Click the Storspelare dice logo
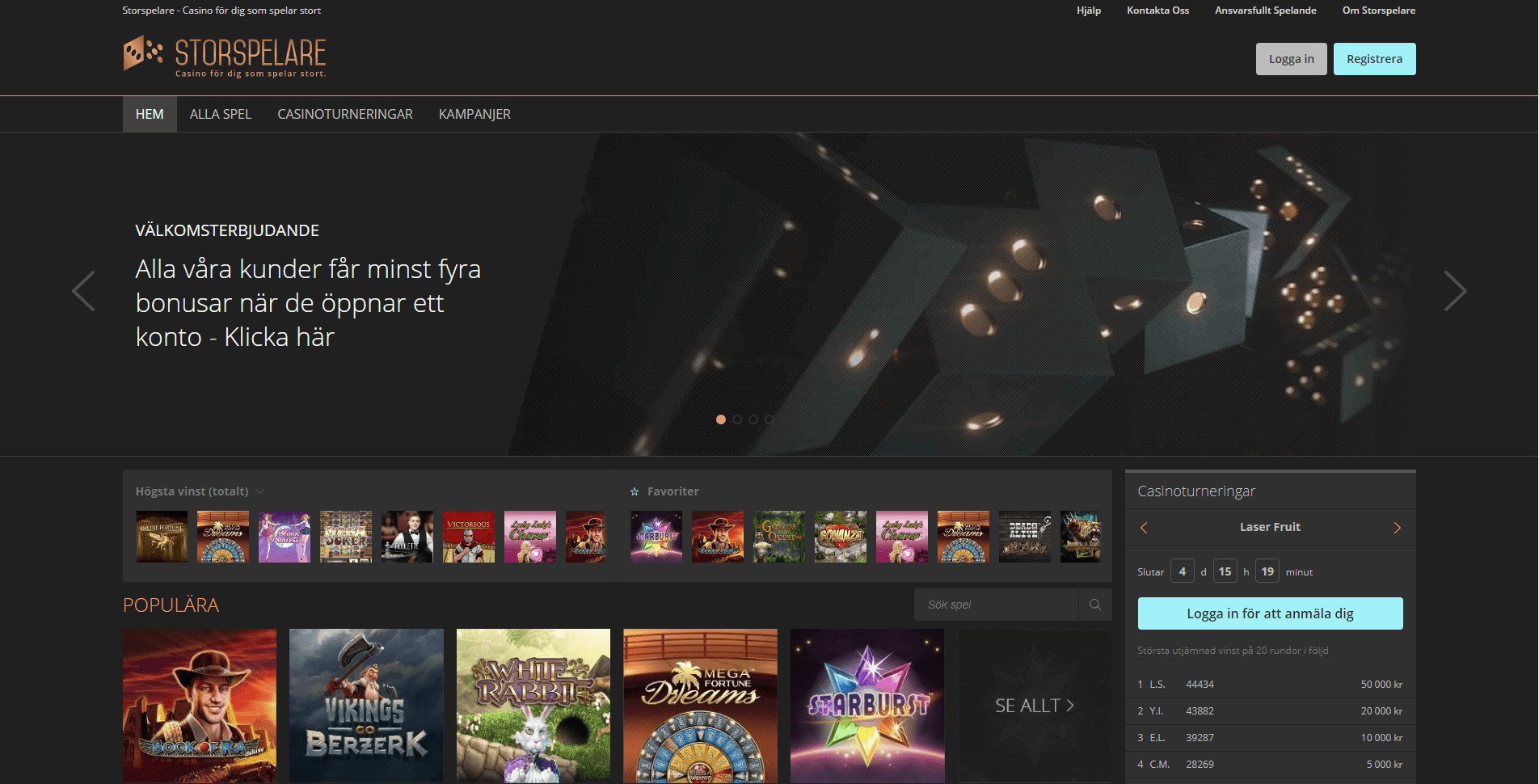Image resolution: width=1539 pixels, height=784 pixels. 224,56
